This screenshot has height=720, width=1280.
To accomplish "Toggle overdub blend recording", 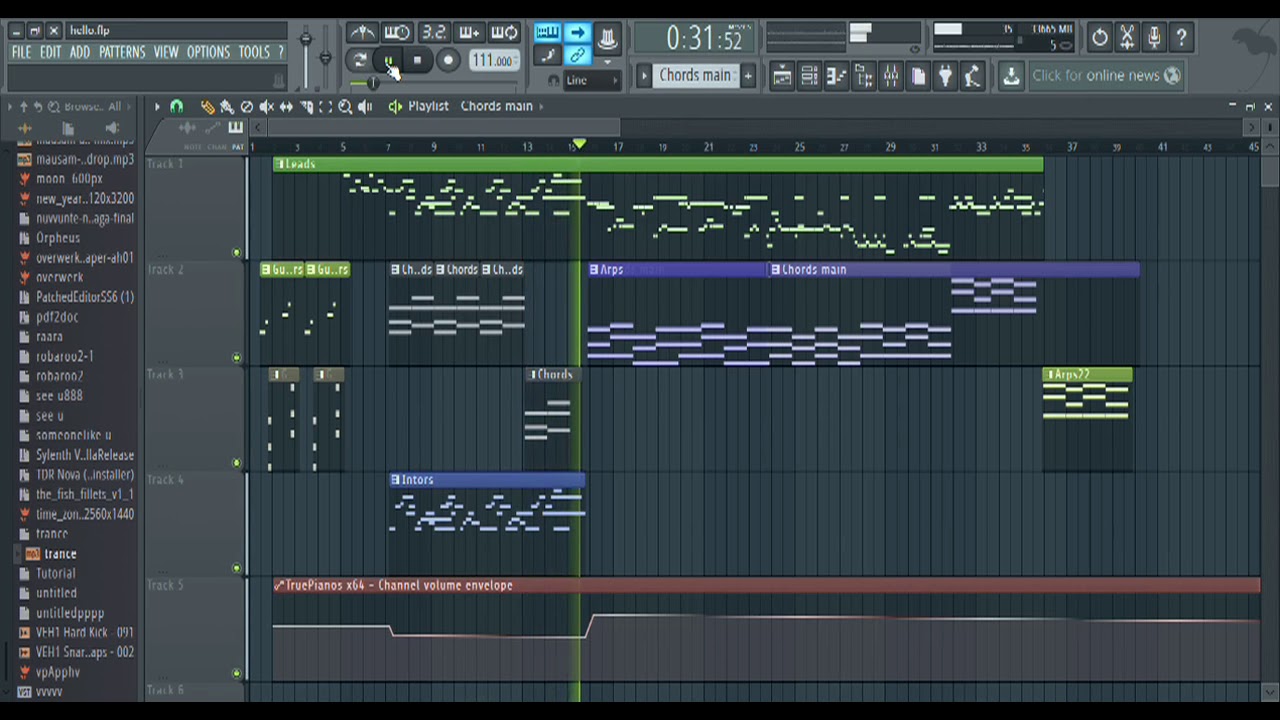I will tap(469, 33).
